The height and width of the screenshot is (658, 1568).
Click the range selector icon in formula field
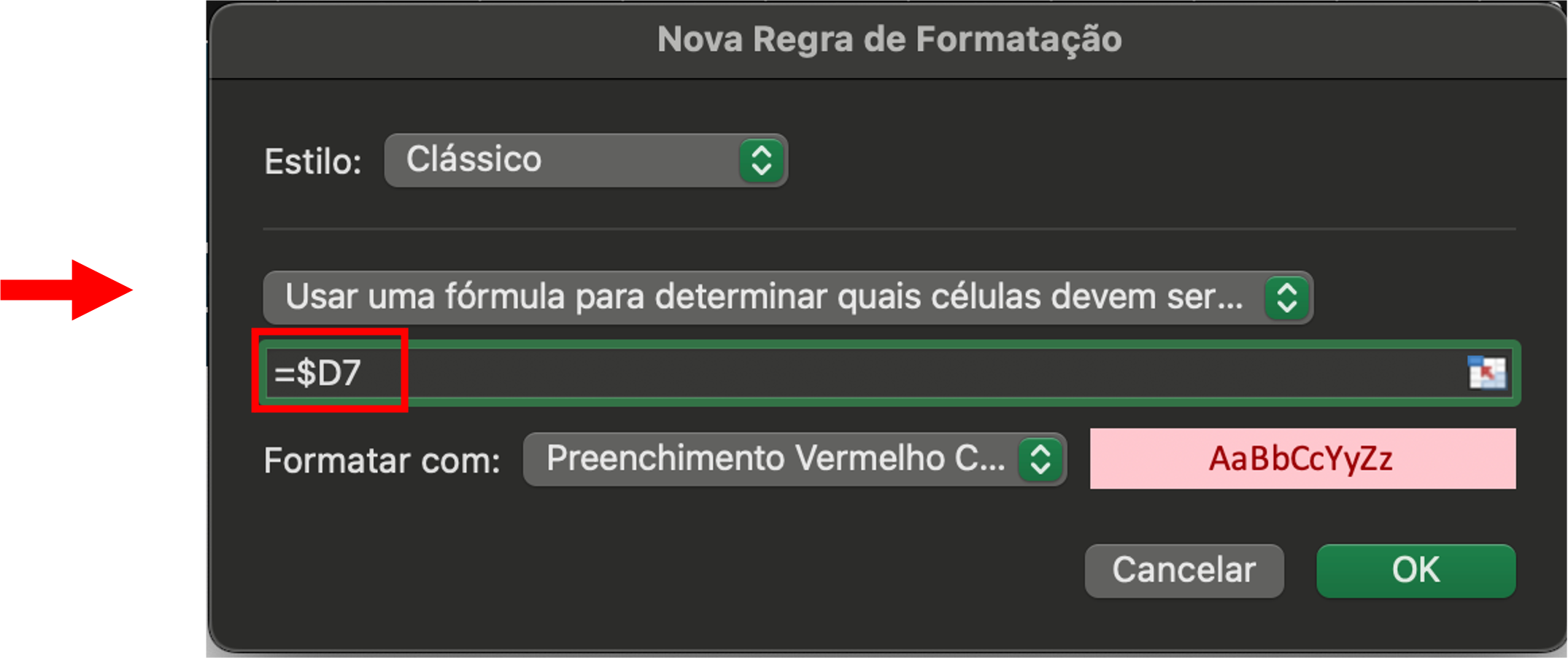[x=1486, y=373]
